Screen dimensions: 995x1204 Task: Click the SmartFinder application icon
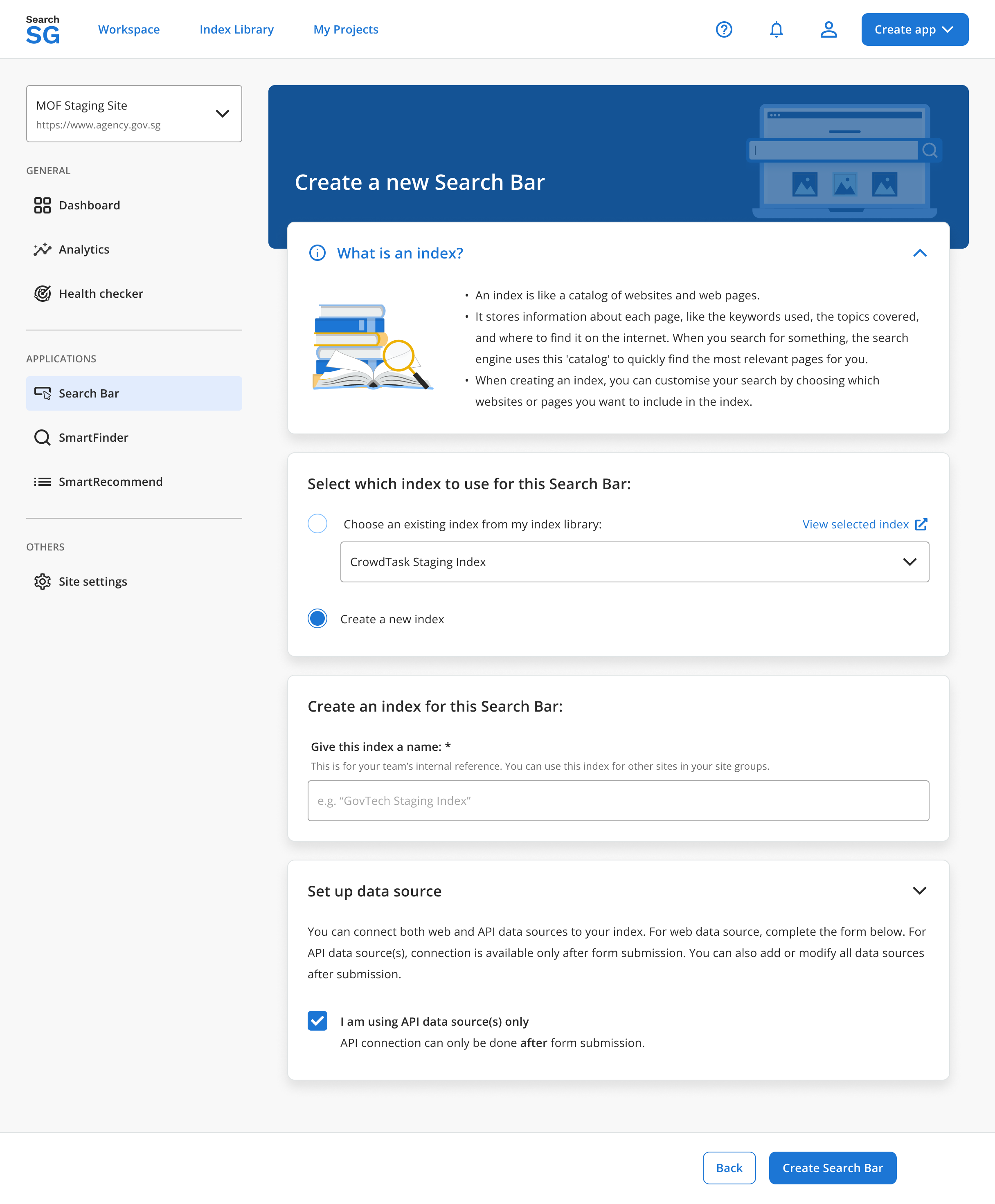(x=43, y=437)
